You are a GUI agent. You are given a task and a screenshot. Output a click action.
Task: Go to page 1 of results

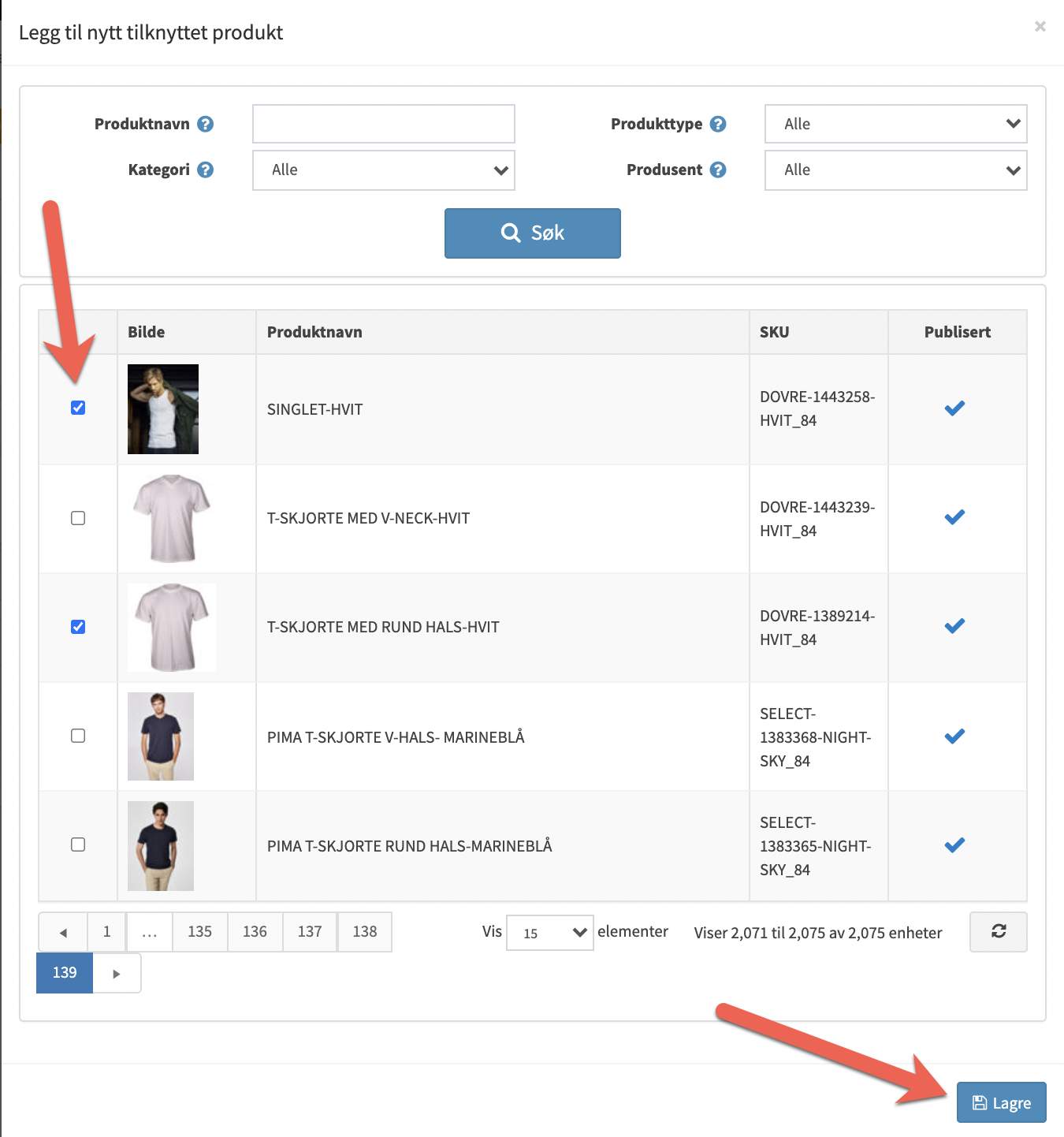click(x=107, y=932)
